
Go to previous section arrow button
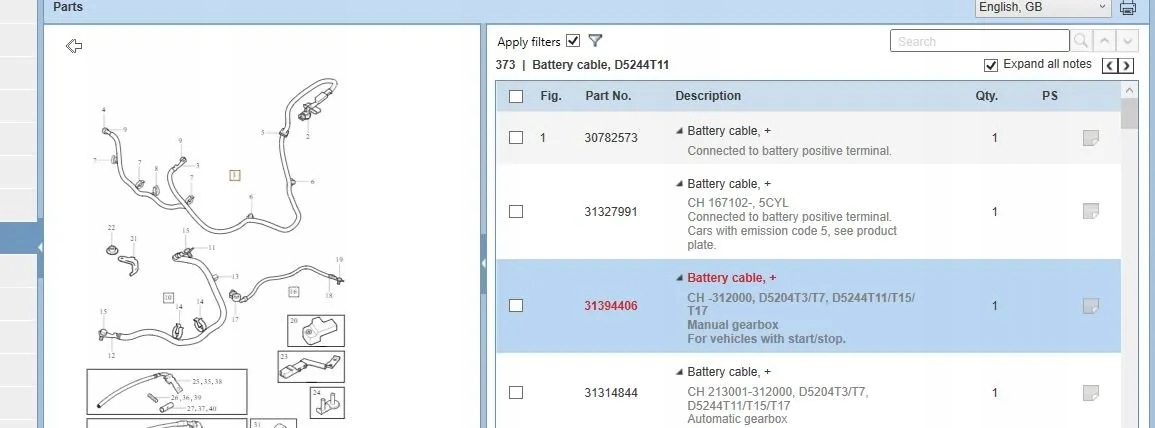click(1110, 66)
